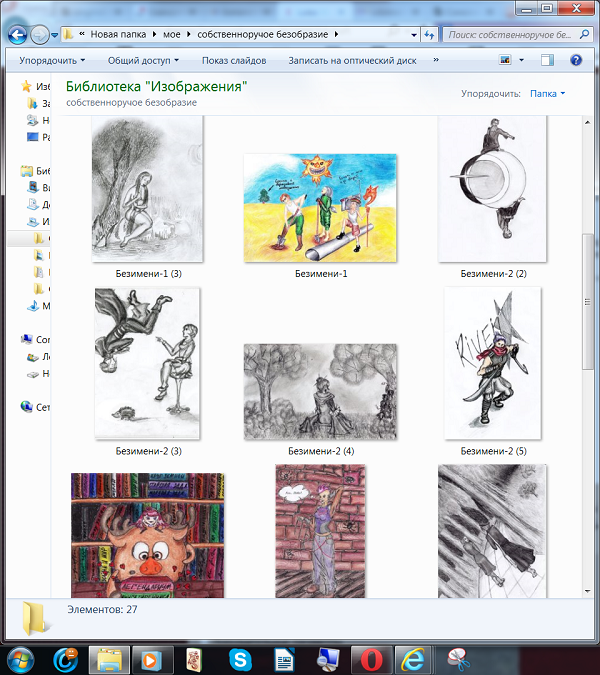This screenshot has width=600, height=675.
Task: Select thumbnail 'Безимени-1 (3)'
Action: click(147, 189)
